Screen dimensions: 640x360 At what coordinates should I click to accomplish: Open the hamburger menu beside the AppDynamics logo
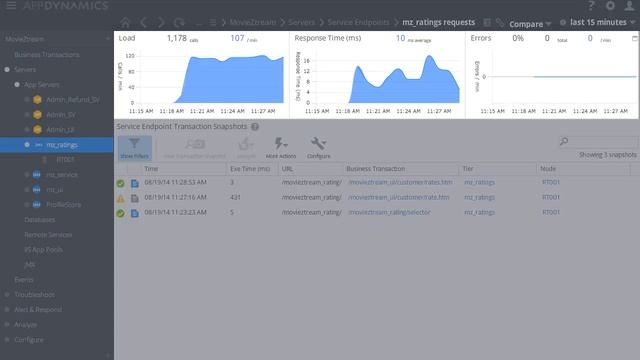click(x=11, y=5)
